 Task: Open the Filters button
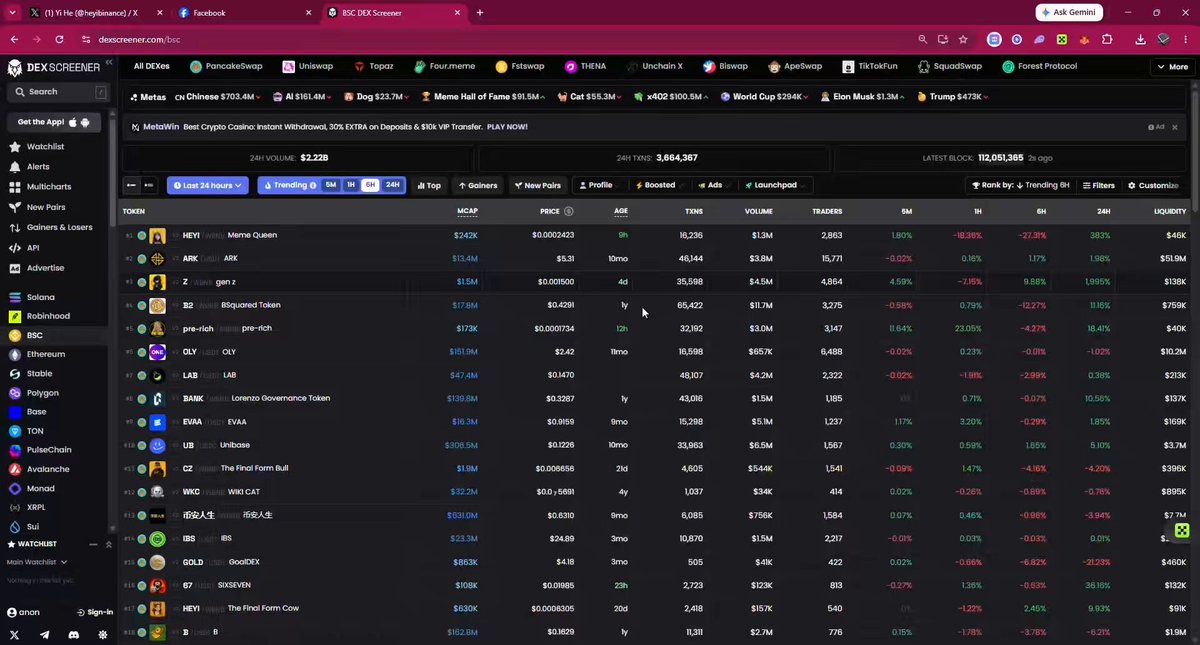pyautogui.click(x=1099, y=185)
